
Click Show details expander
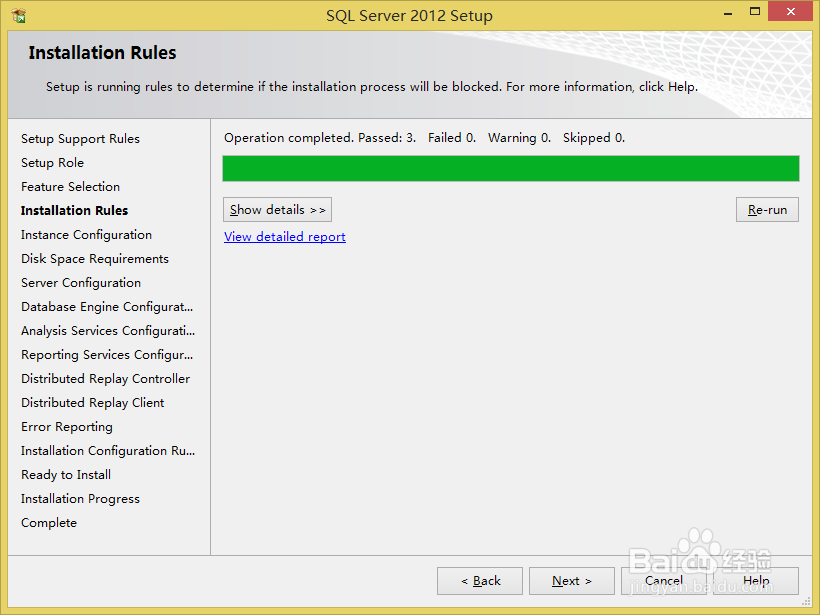pyautogui.click(x=277, y=209)
